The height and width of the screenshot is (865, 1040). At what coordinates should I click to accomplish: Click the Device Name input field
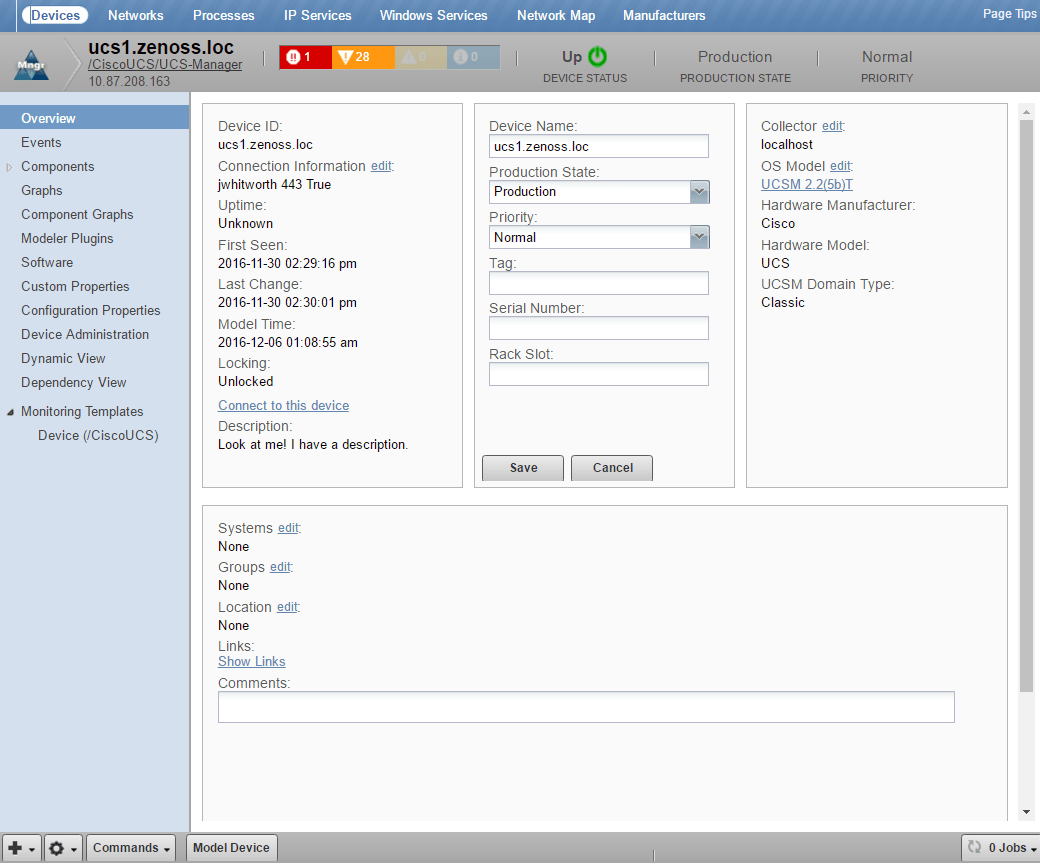pos(598,147)
